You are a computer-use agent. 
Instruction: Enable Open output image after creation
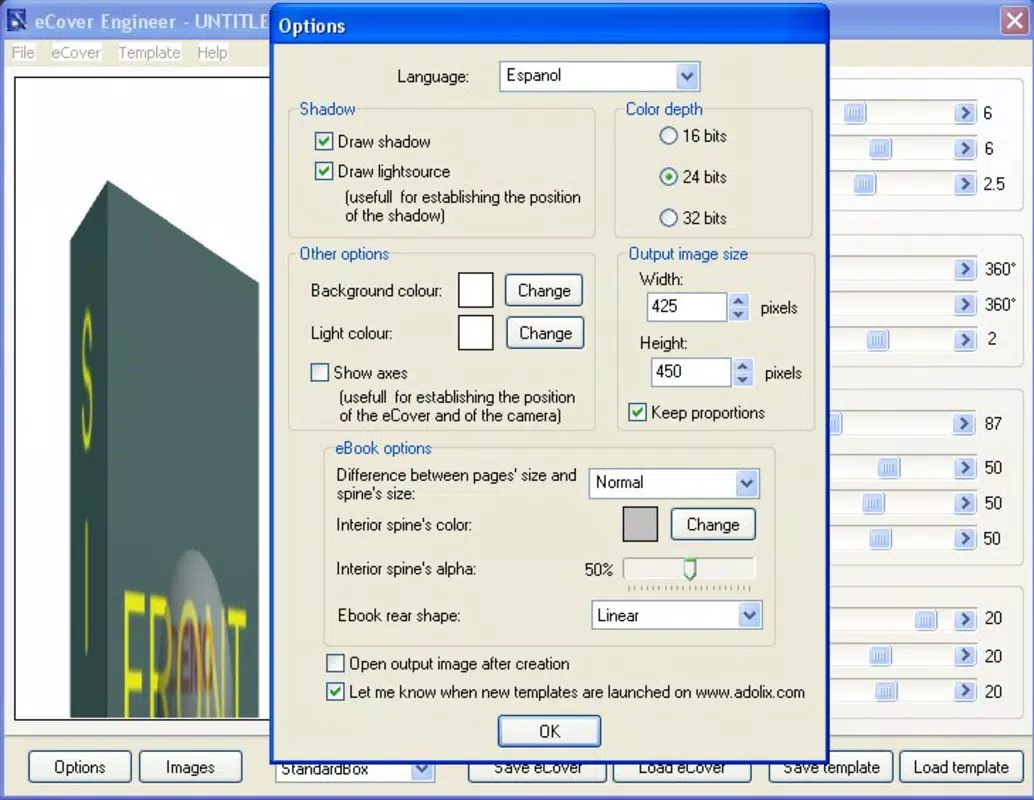(x=335, y=663)
